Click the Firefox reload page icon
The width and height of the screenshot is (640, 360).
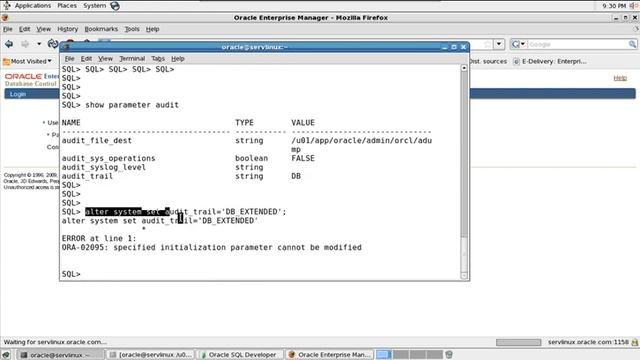pyautogui.click(x=52, y=44)
